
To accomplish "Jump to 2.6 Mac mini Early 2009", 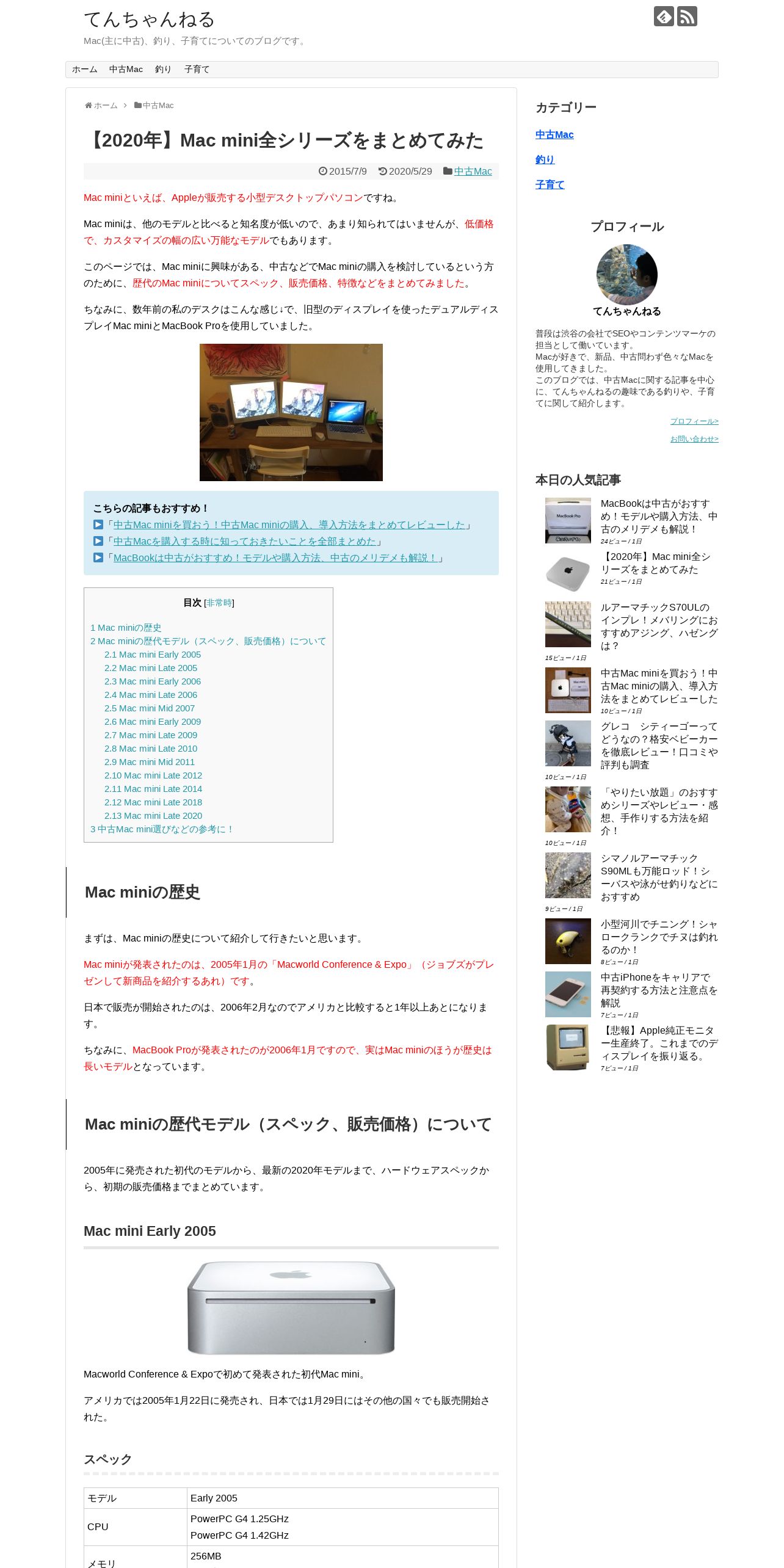I will 153,722.
